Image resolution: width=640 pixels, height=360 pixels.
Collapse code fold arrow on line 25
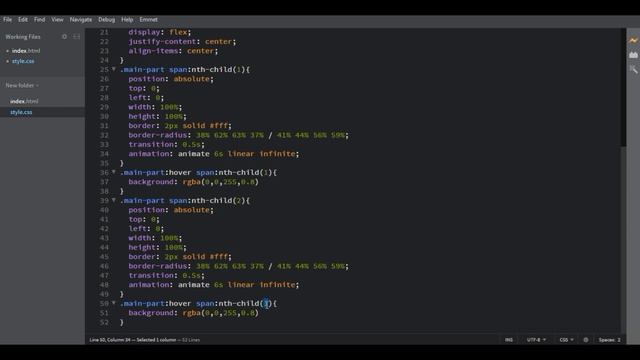coord(114,69)
